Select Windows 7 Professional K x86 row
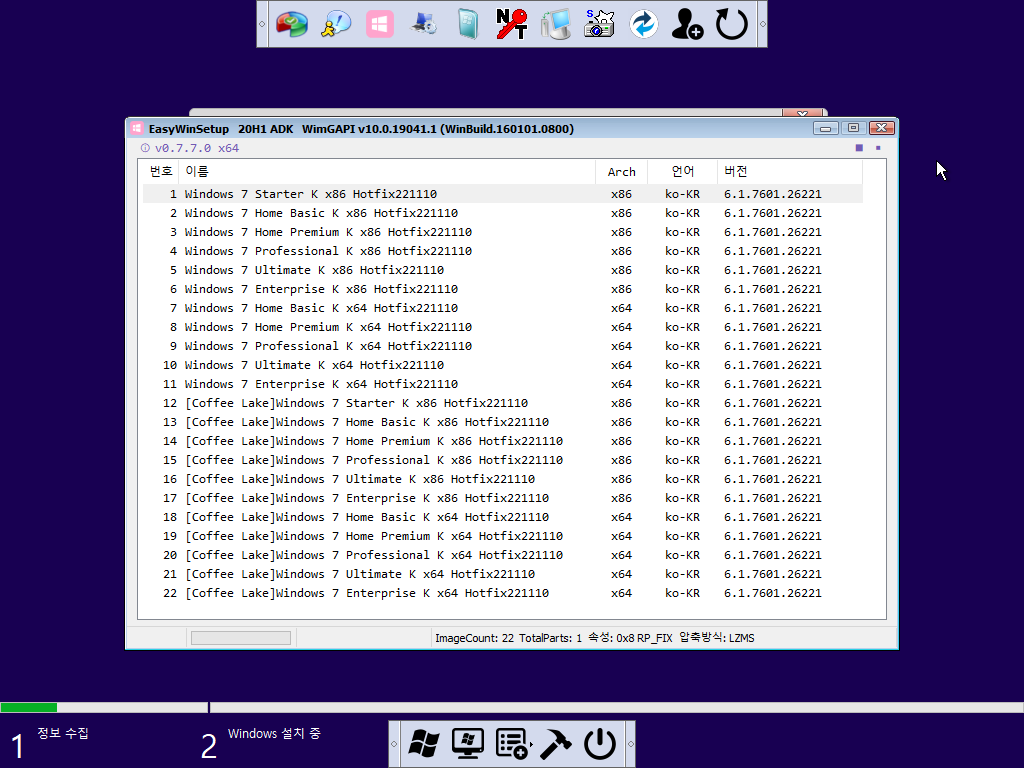The image size is (1024, 768). pyautogui.click(x=503, y=251)
